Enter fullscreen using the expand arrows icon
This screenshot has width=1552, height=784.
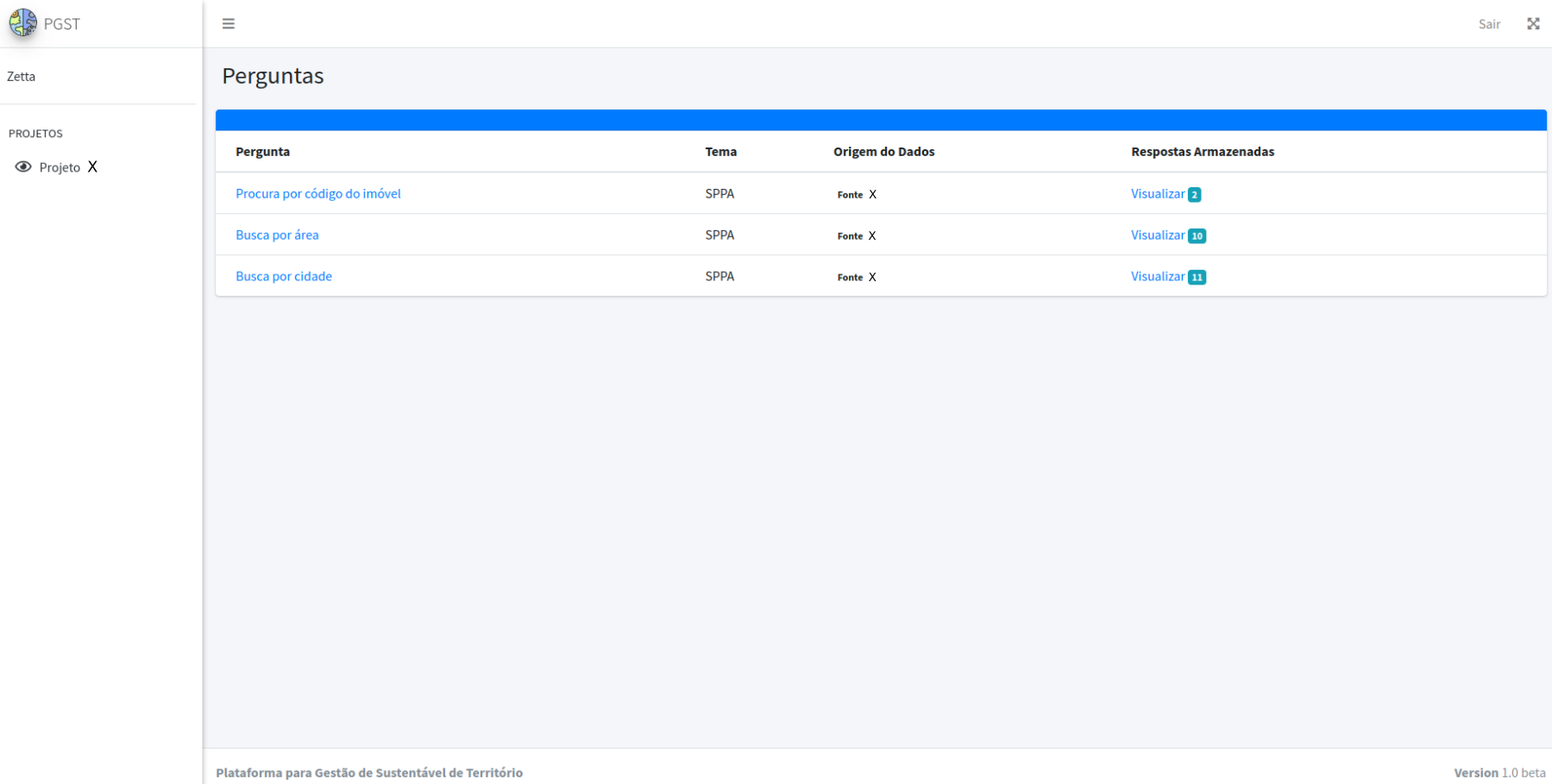[x=1532, y=24]
